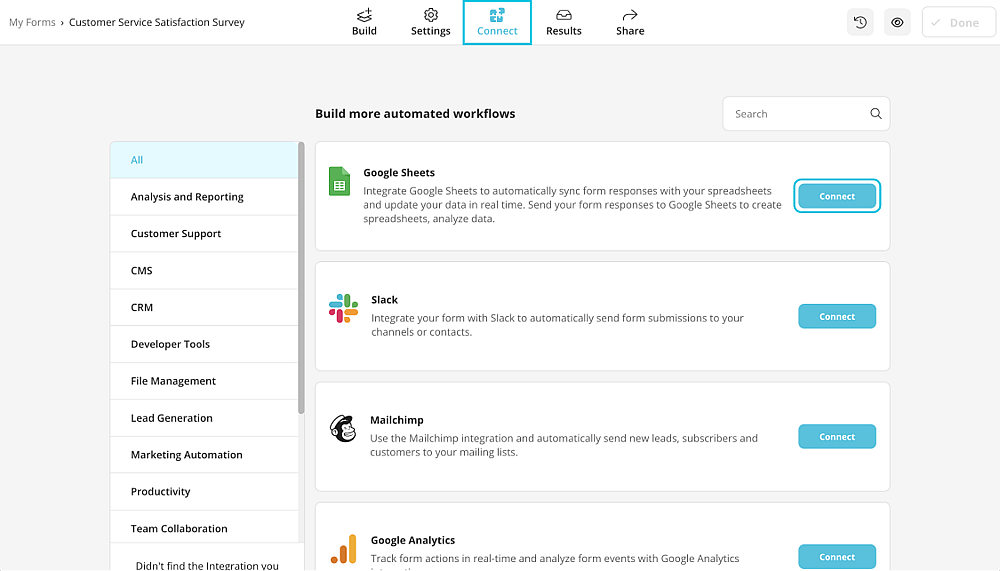
Task: Click the Mailchimp logo icon
Action: [343, 428]
